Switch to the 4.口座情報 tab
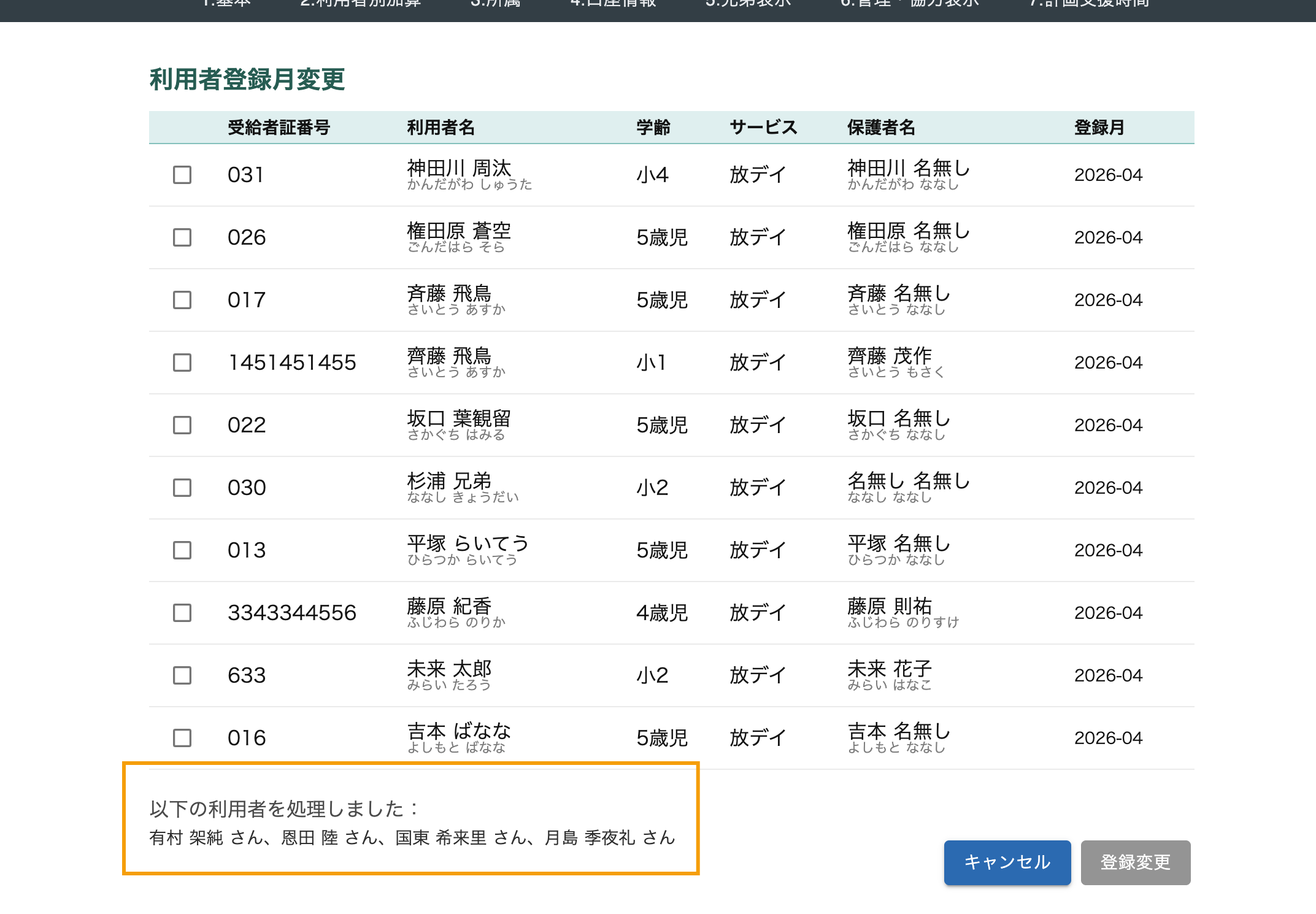Viewport: 1316px width, 914px height. tap(613, 5)
